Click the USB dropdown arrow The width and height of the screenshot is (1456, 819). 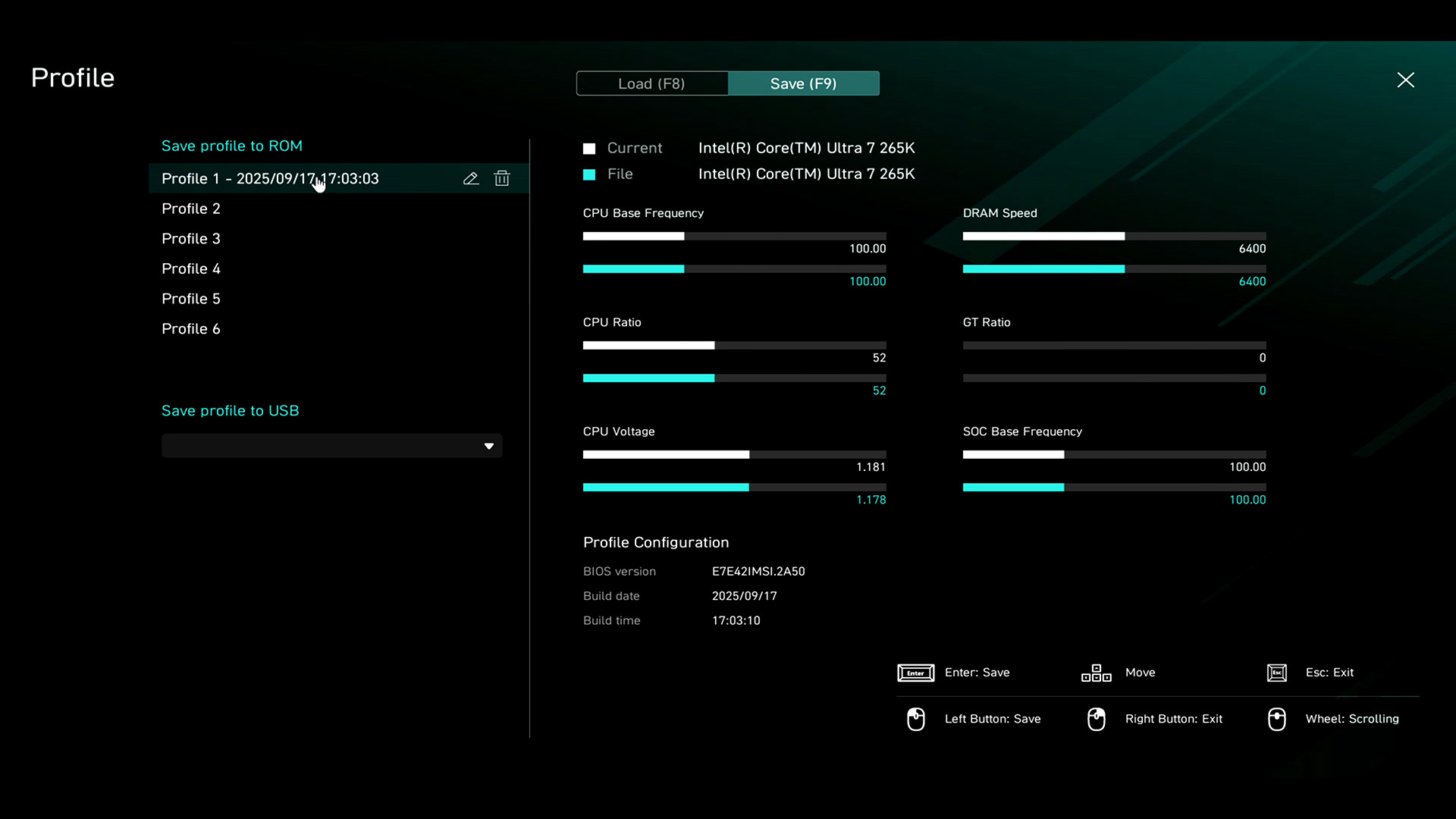tap(489, 446)
